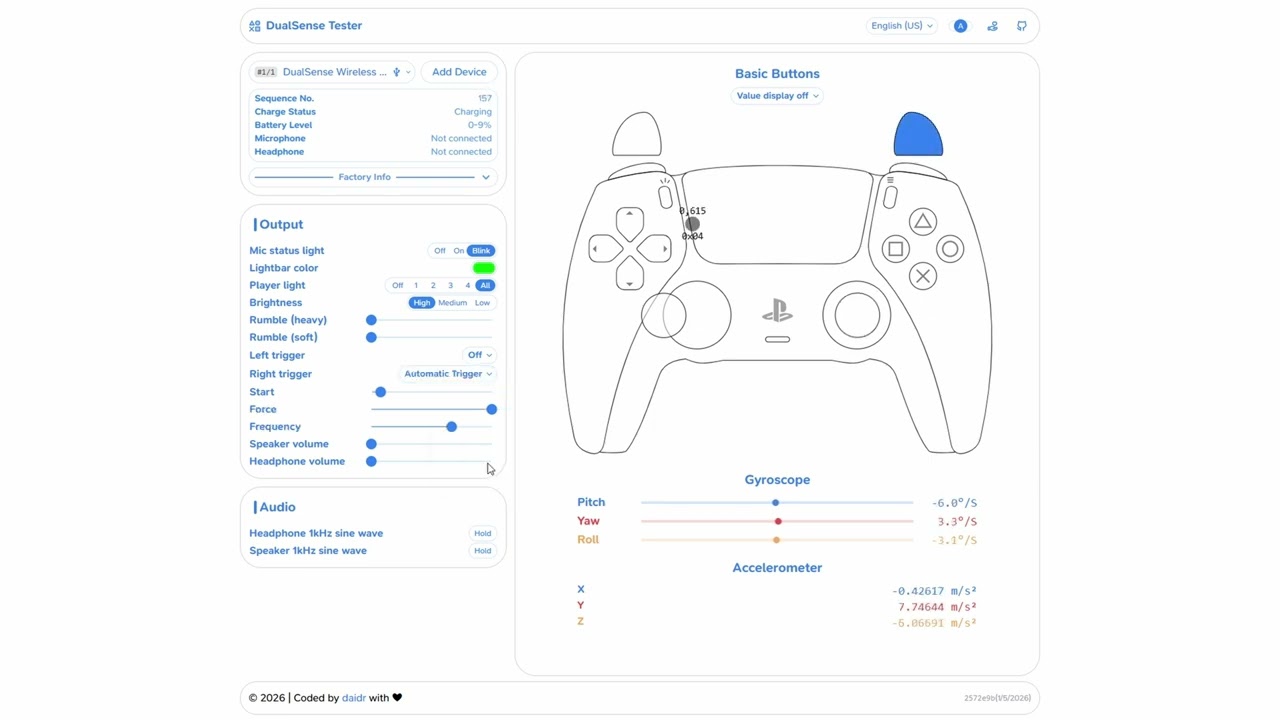
Task: Click the Headphone volume slider handle
Action: [x=371, y=461]
